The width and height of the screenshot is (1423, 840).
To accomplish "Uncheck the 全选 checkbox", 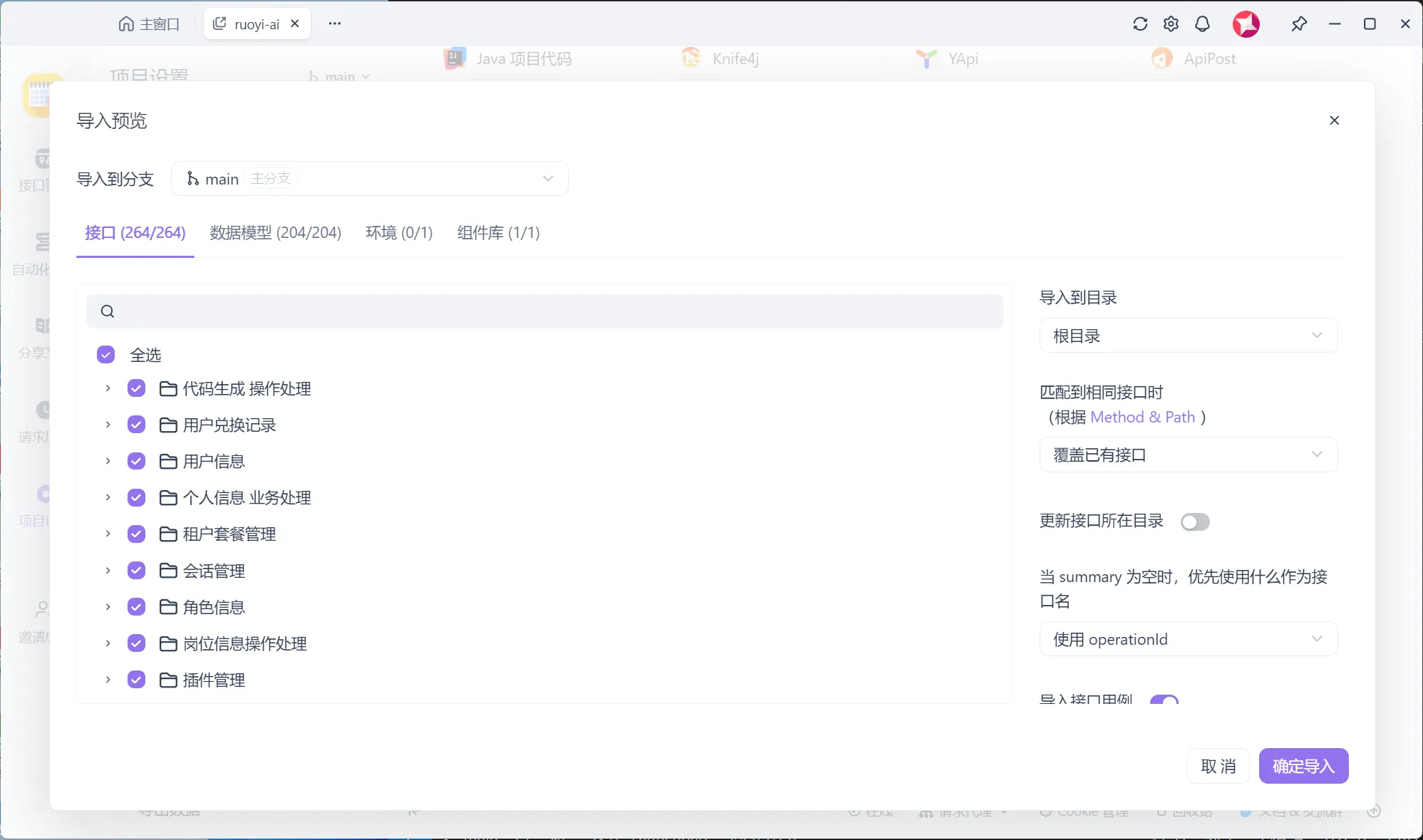I will coord(105,355).
